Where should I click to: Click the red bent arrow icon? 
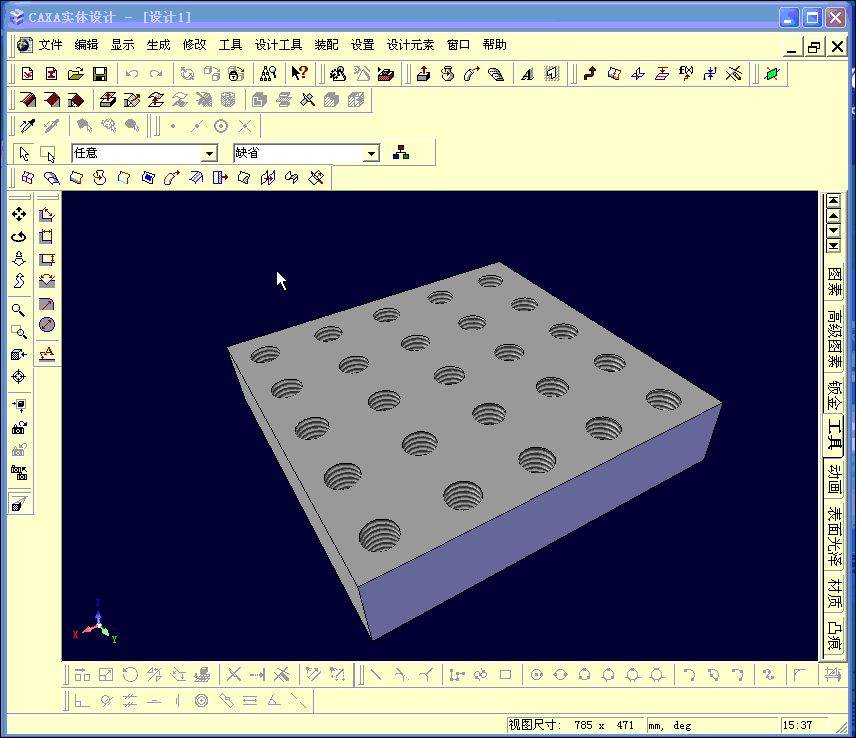point(590,74)
